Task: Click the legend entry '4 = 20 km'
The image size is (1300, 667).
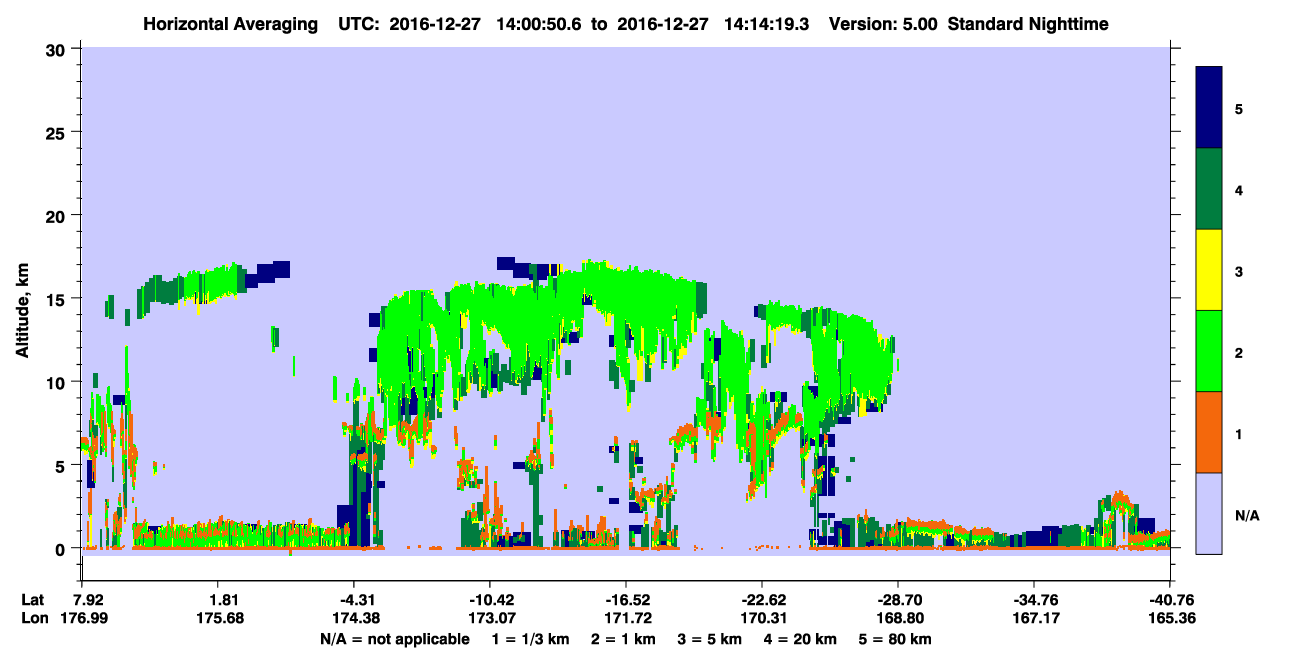Action: pos(799,639)
